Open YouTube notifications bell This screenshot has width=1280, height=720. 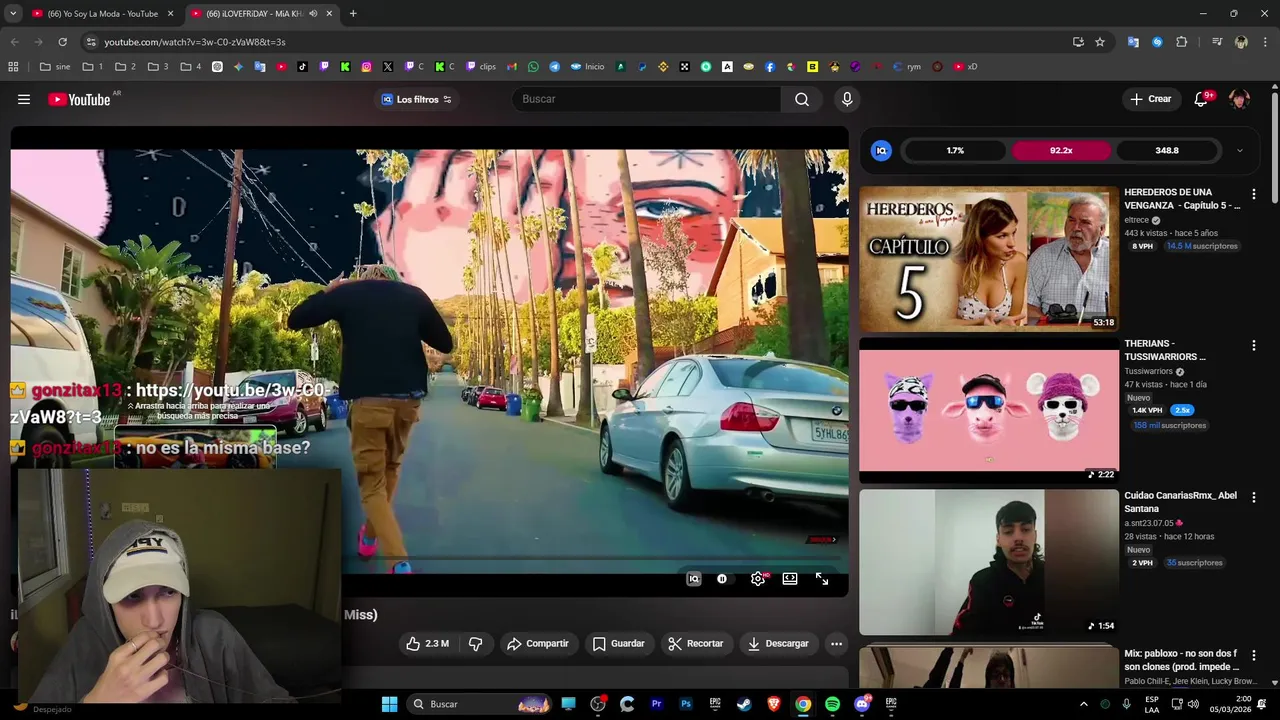[x=1202, y=99]
